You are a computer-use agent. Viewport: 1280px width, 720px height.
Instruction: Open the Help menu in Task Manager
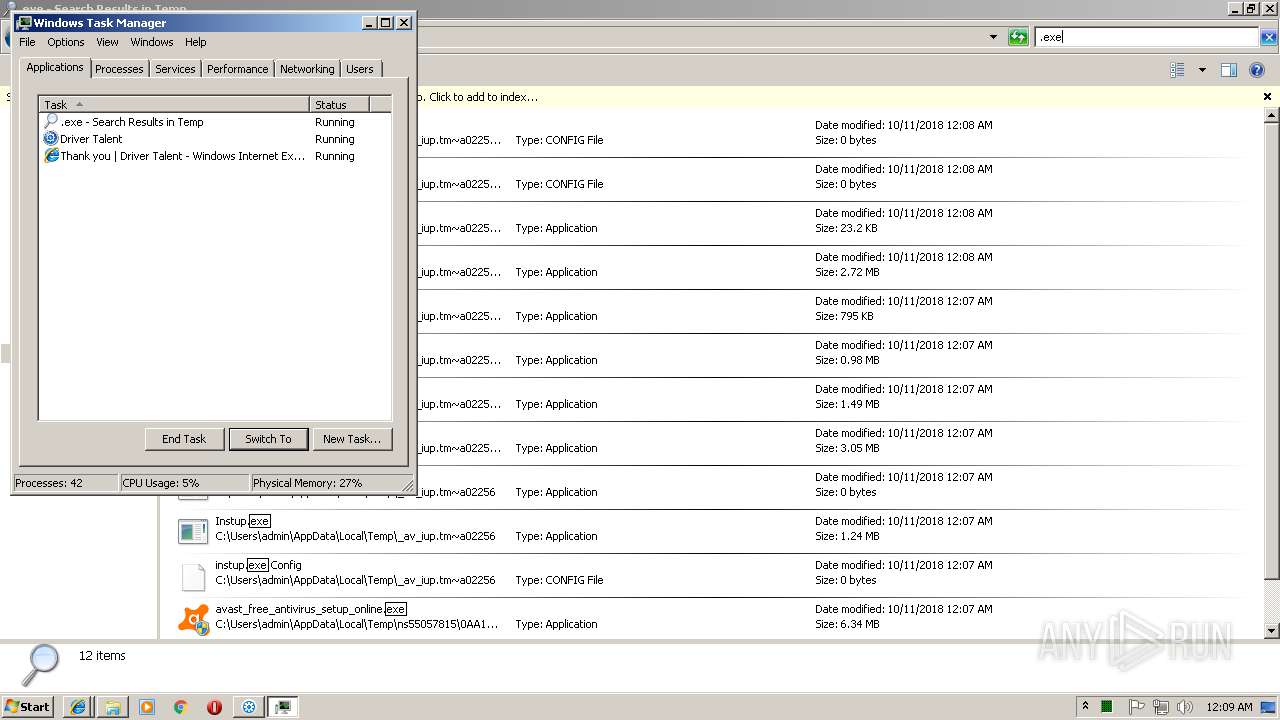click(x=196, y=42)
